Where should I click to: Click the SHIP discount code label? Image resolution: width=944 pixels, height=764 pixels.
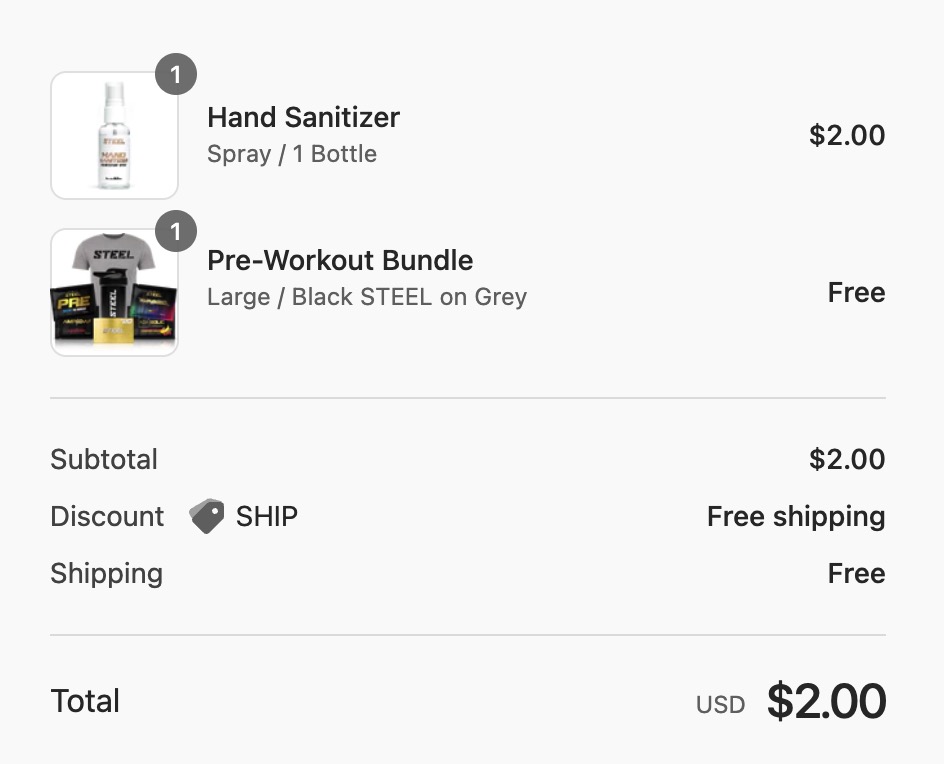tap(267, 516)
